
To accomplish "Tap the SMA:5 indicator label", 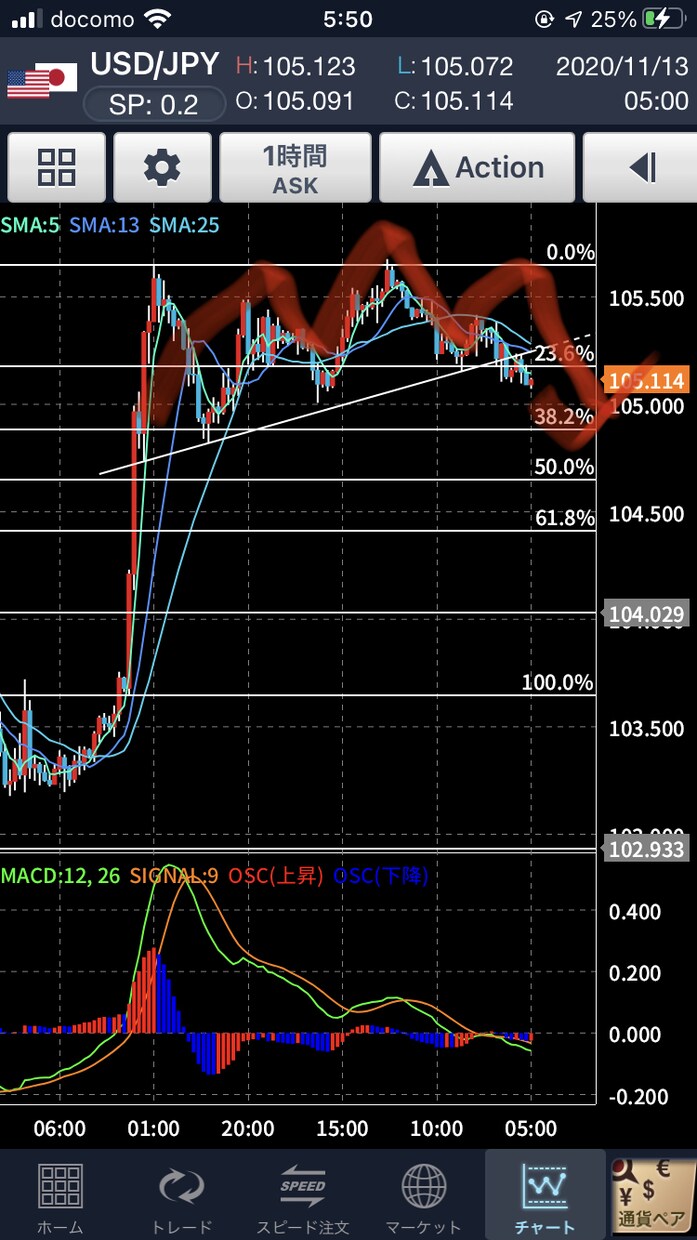I will [30, 225].
